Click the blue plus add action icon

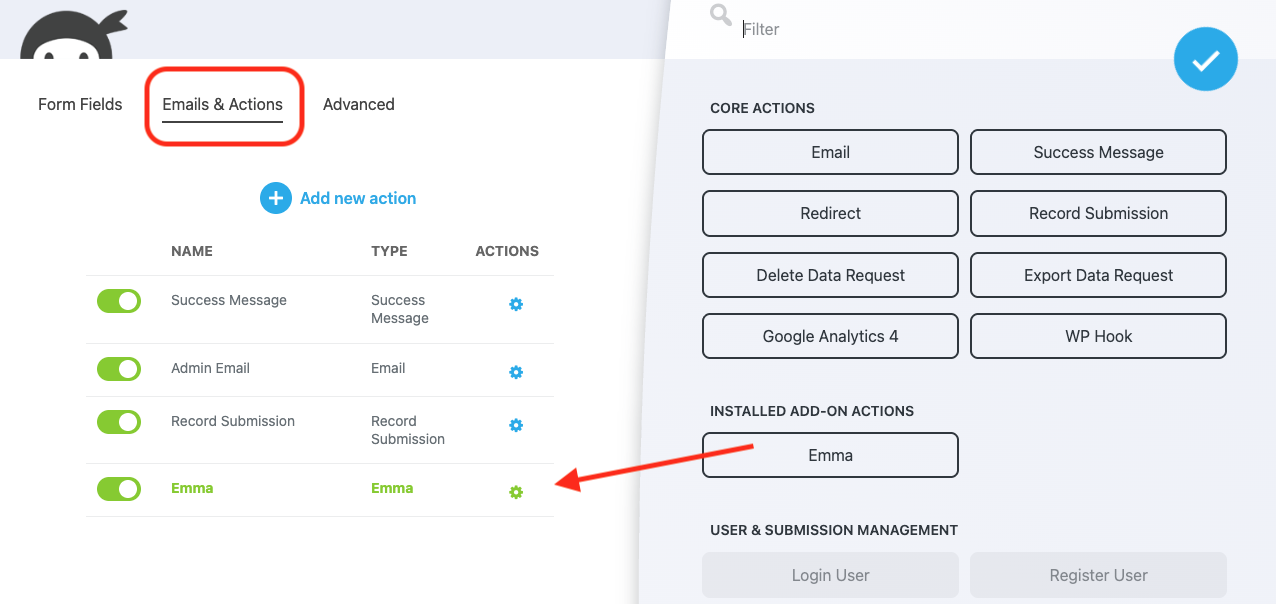[x=276, y=198]
